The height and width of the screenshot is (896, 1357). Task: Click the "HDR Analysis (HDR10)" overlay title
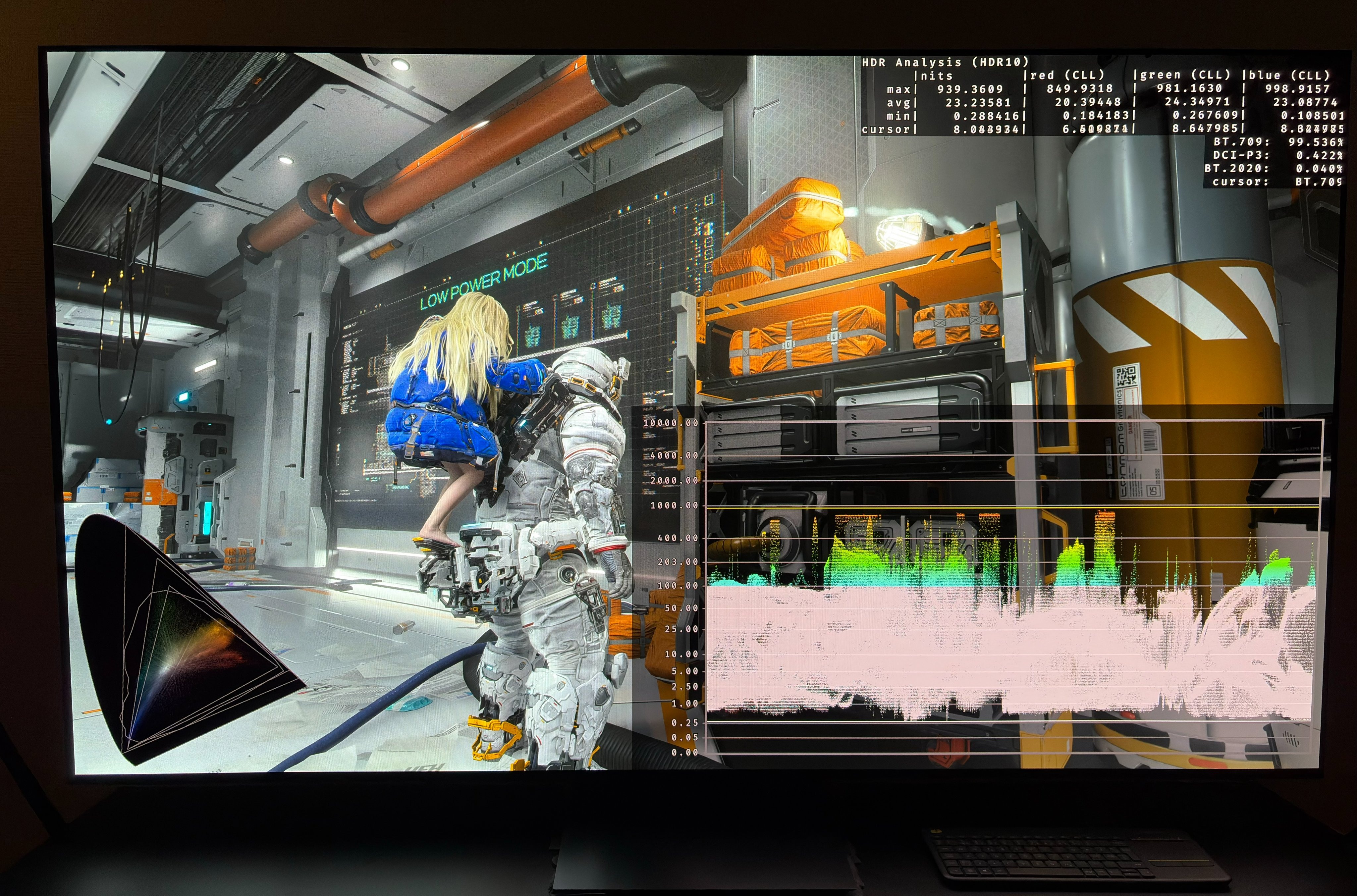945,62
